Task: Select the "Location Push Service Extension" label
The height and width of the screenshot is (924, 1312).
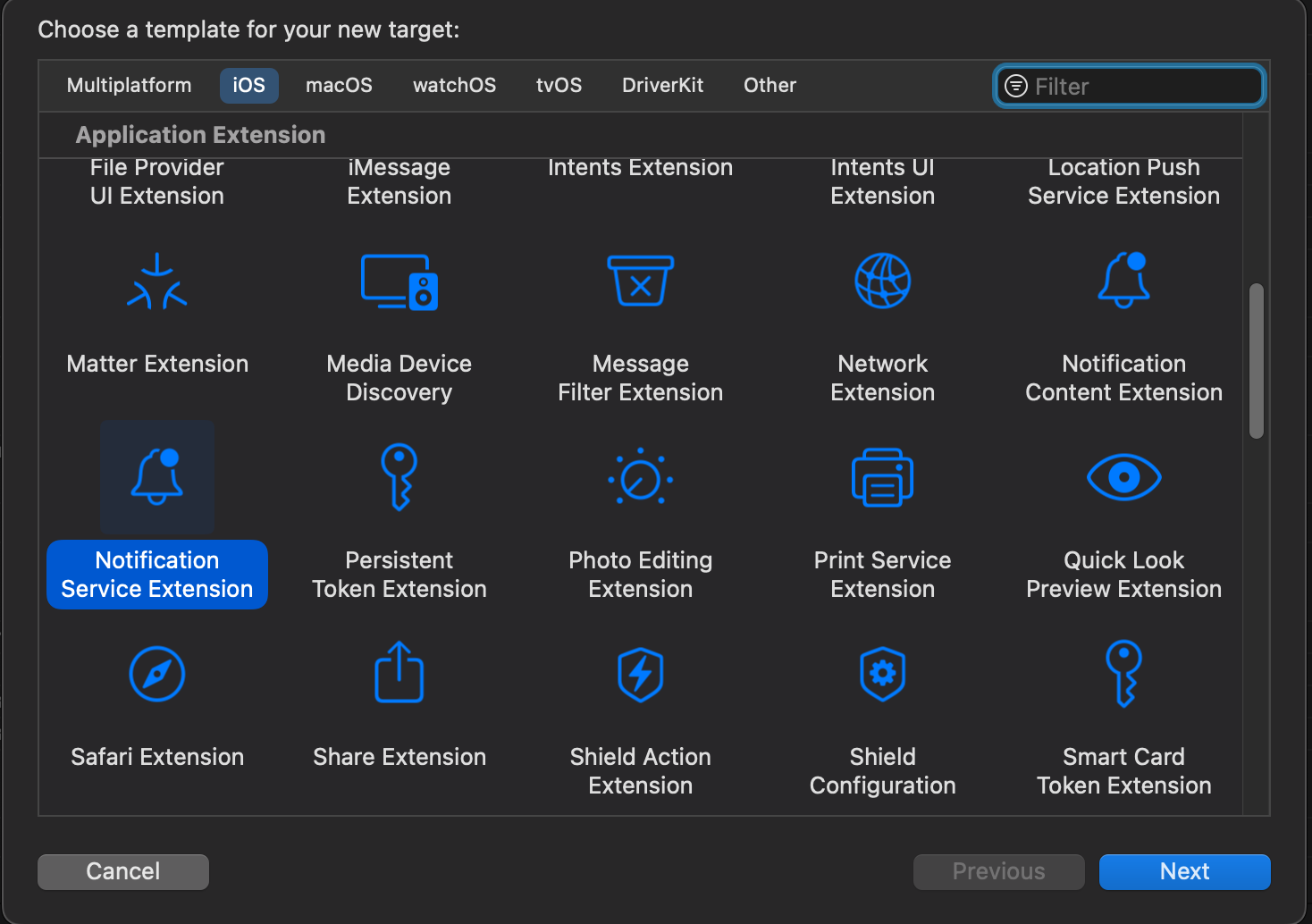Action: pyautogui.click(x=1124, y=181)
